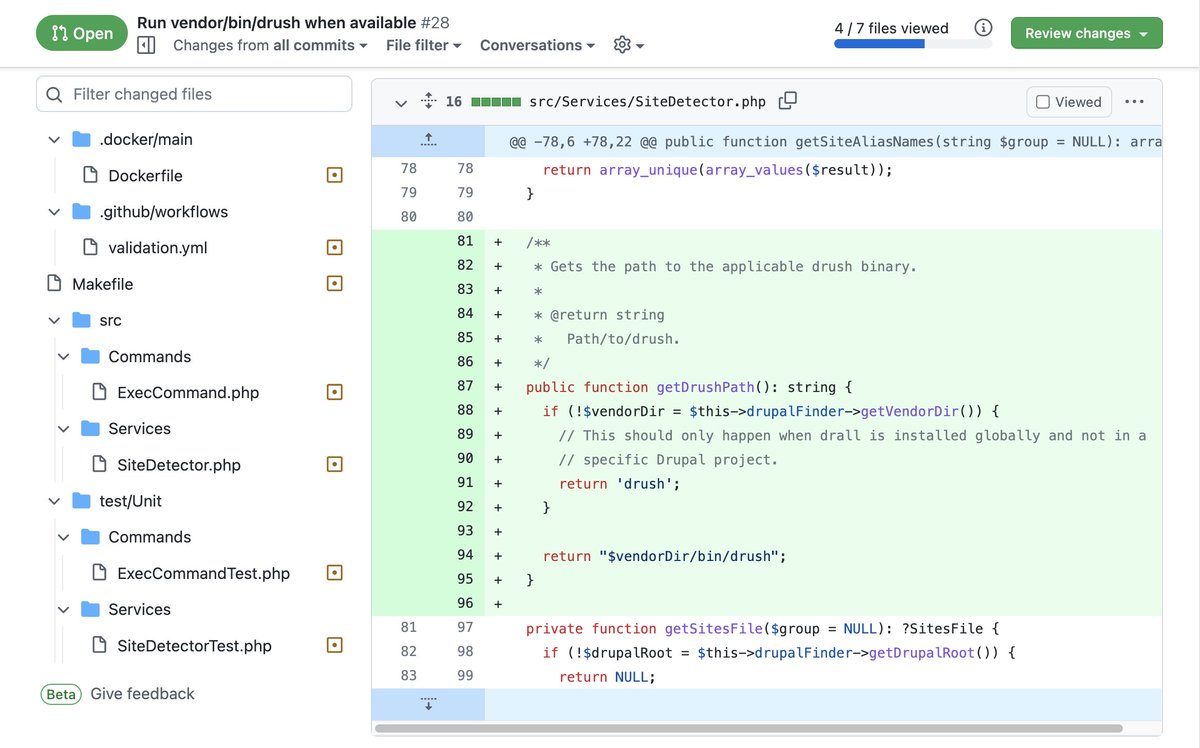Click the modified marker next to ExecCommand.php

tap(335, 392)
